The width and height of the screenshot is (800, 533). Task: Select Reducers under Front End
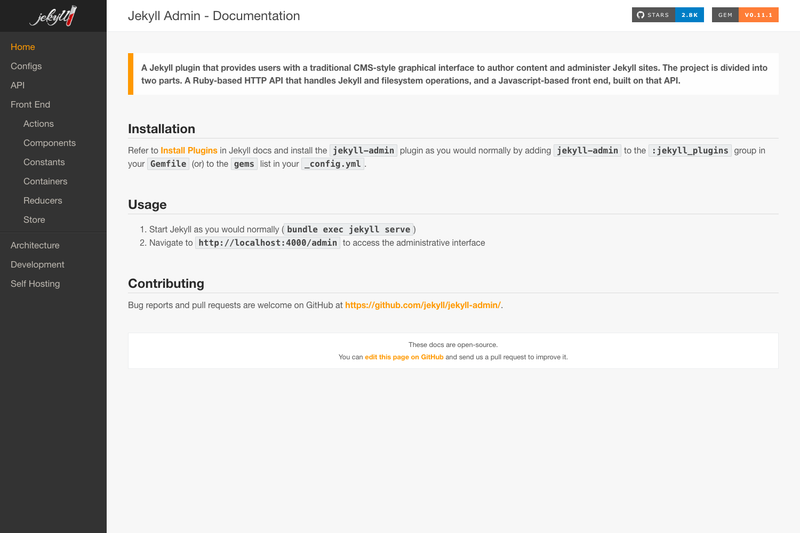pos(42,200)
